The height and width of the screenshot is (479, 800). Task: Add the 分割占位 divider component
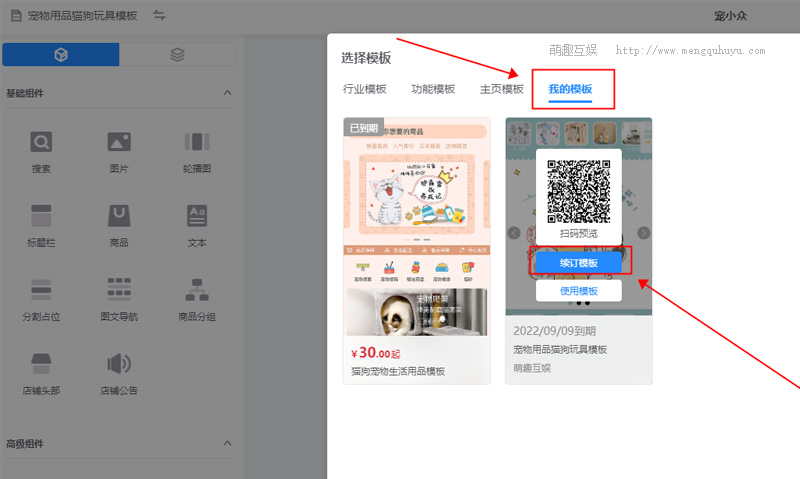click(41, 299)
